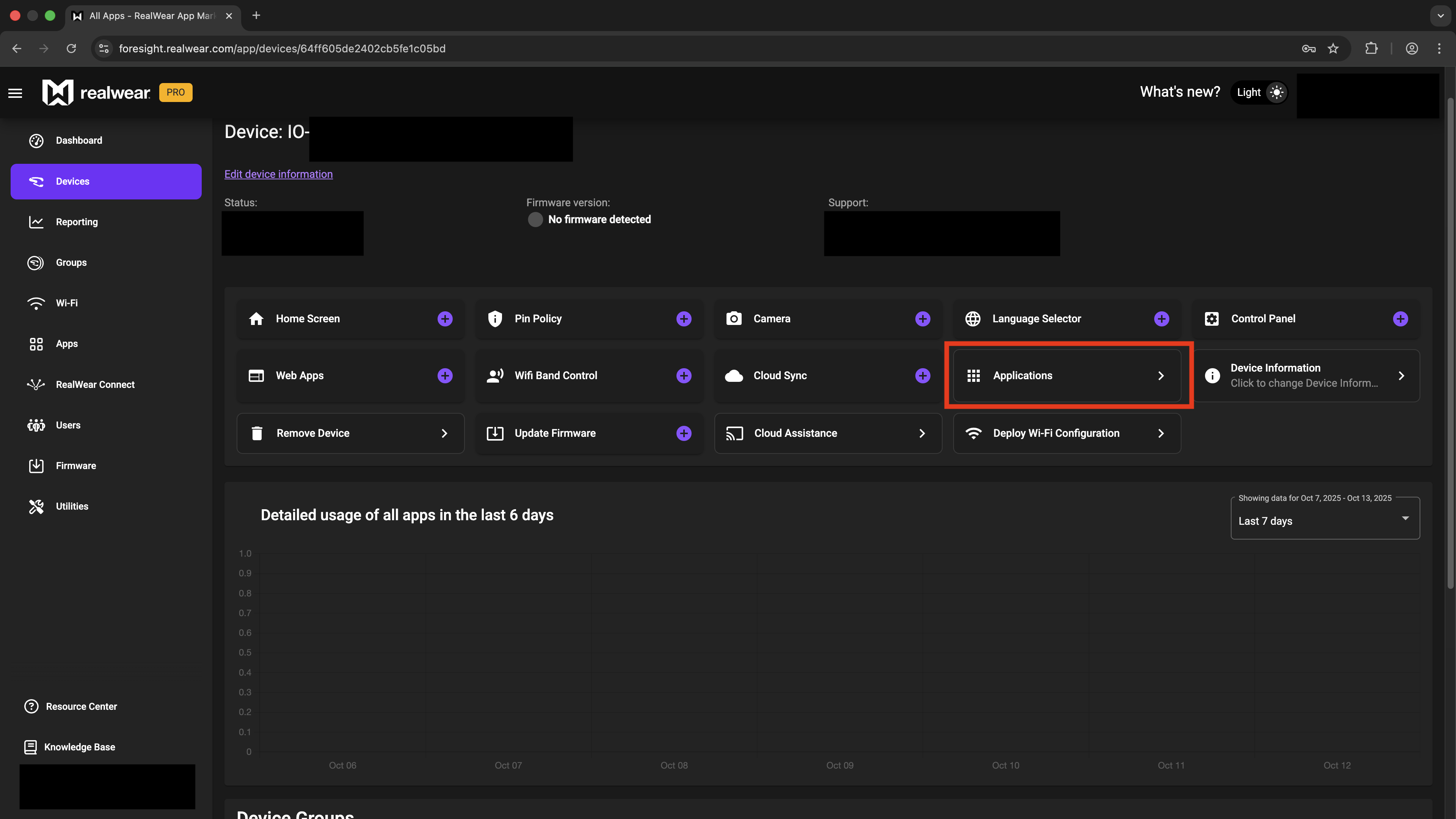Open browser extensions puzzle icon
The image size is (1456, 819).
coord(1371,49)
